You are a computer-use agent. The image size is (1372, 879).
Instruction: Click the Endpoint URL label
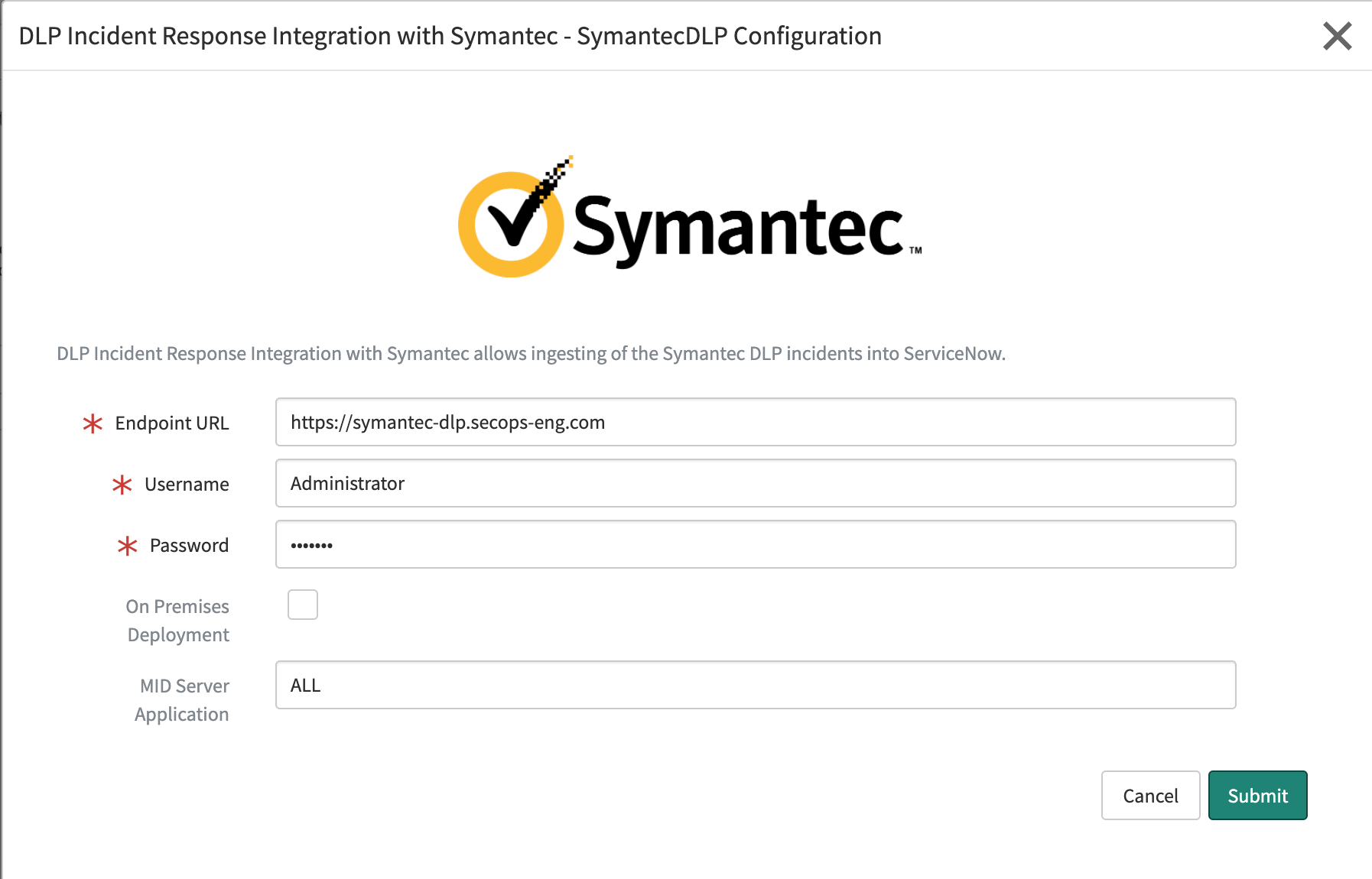pyautogui.click(x=172, y=423)
